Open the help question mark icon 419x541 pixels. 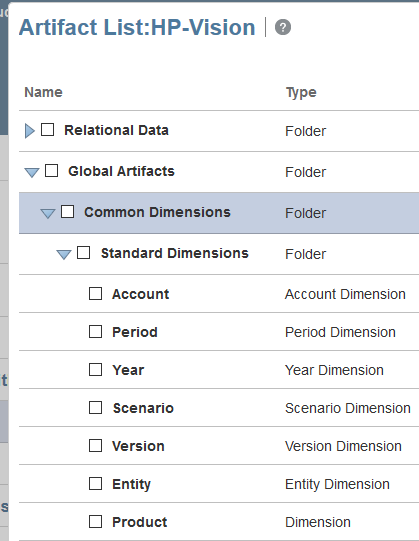pos(283,27)
